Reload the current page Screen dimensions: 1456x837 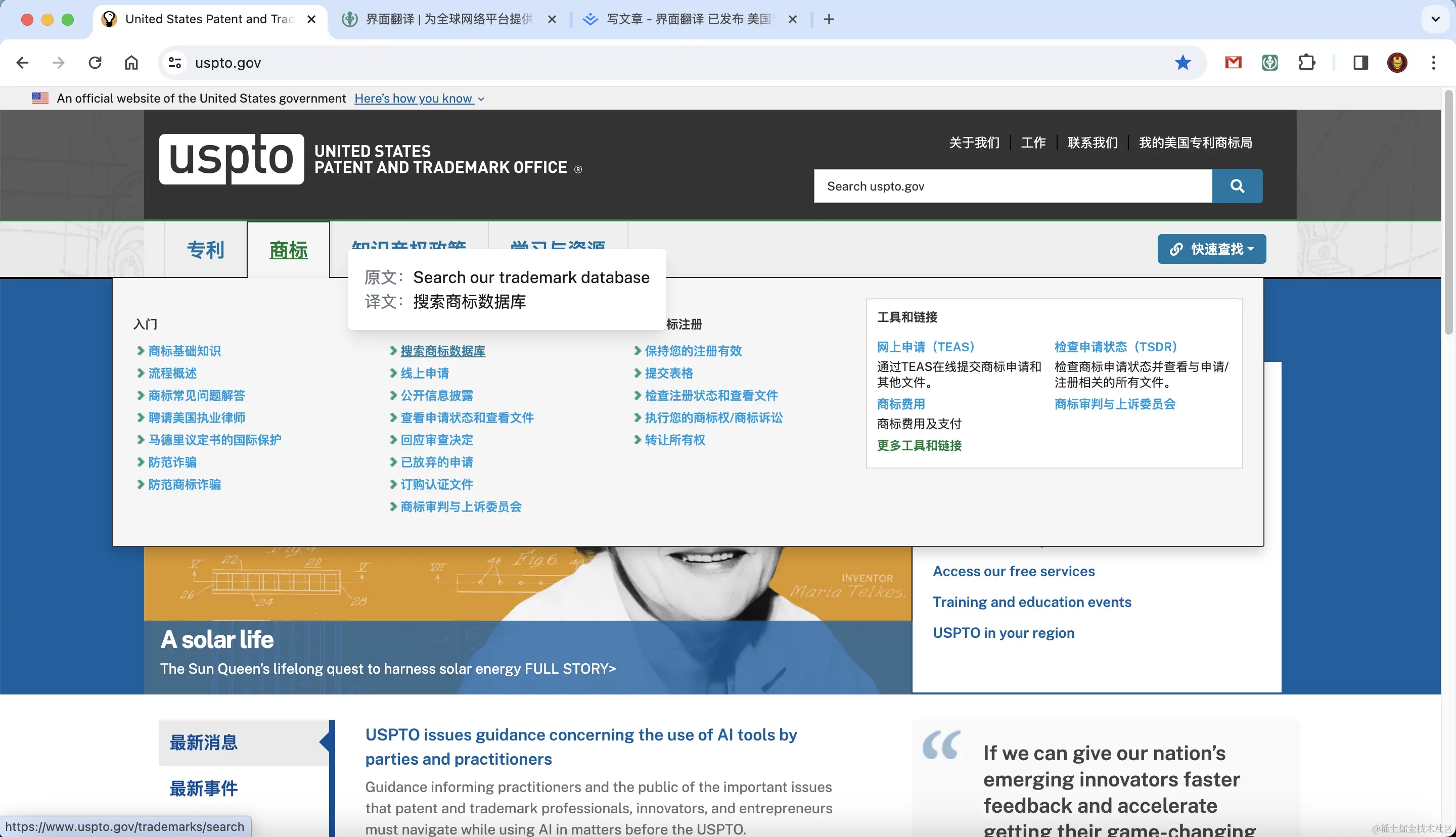point(96,63)
